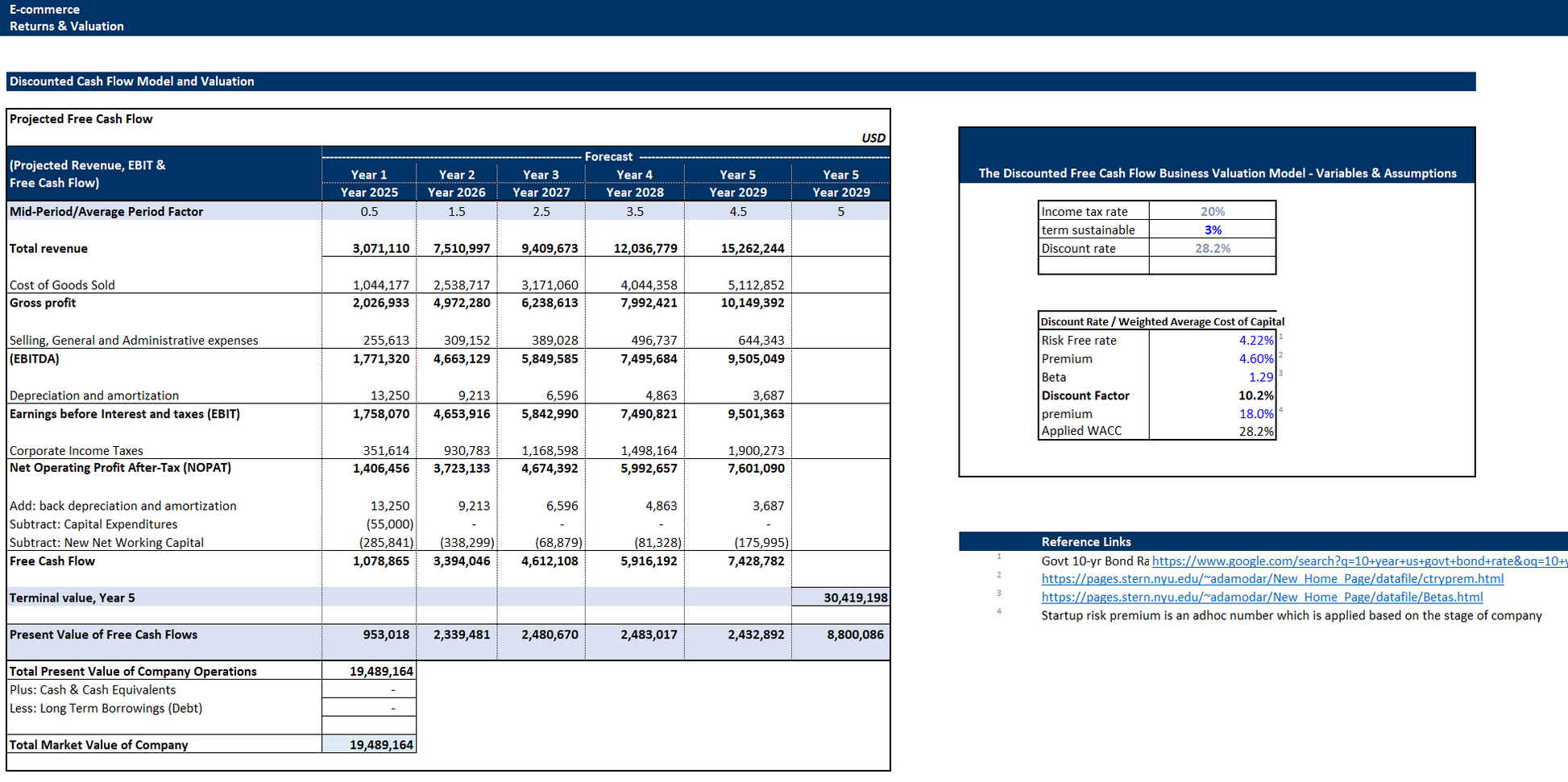
Task: Click the Applied WACC 28.2% cell
Action: tap(1212, 432)
